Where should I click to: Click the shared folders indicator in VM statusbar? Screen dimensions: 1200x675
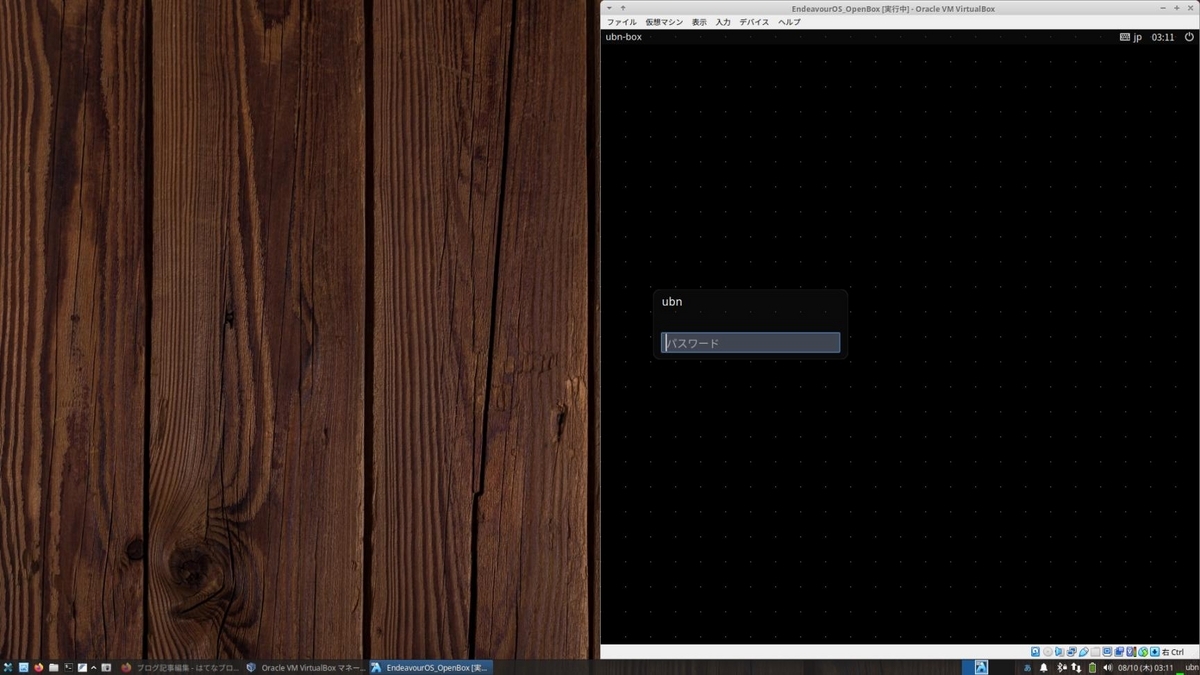[1095, 652]
